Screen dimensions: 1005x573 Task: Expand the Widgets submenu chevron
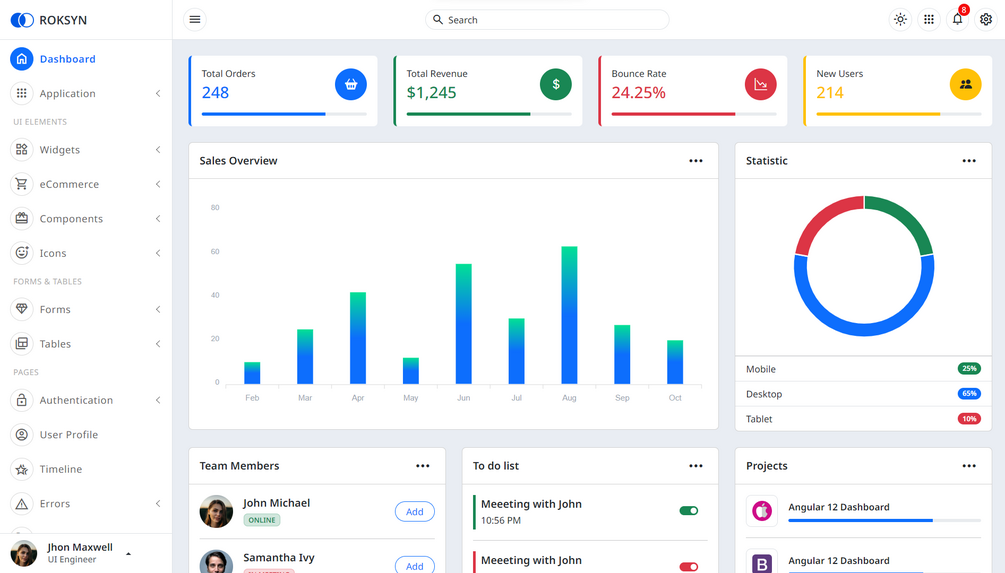(158, 149)
